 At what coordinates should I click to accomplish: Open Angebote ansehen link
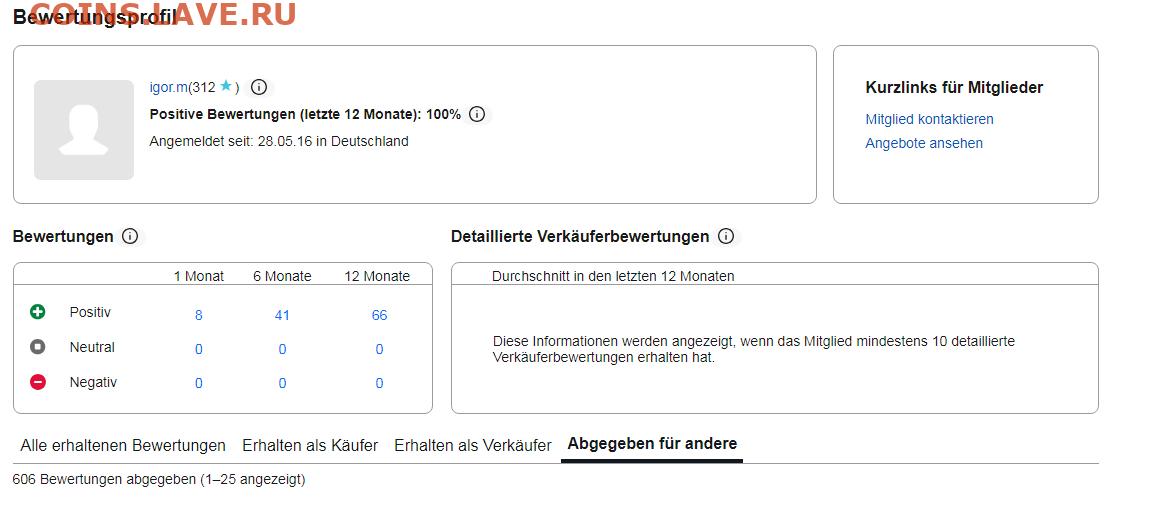pyautogui.click(x=924, y=143)
